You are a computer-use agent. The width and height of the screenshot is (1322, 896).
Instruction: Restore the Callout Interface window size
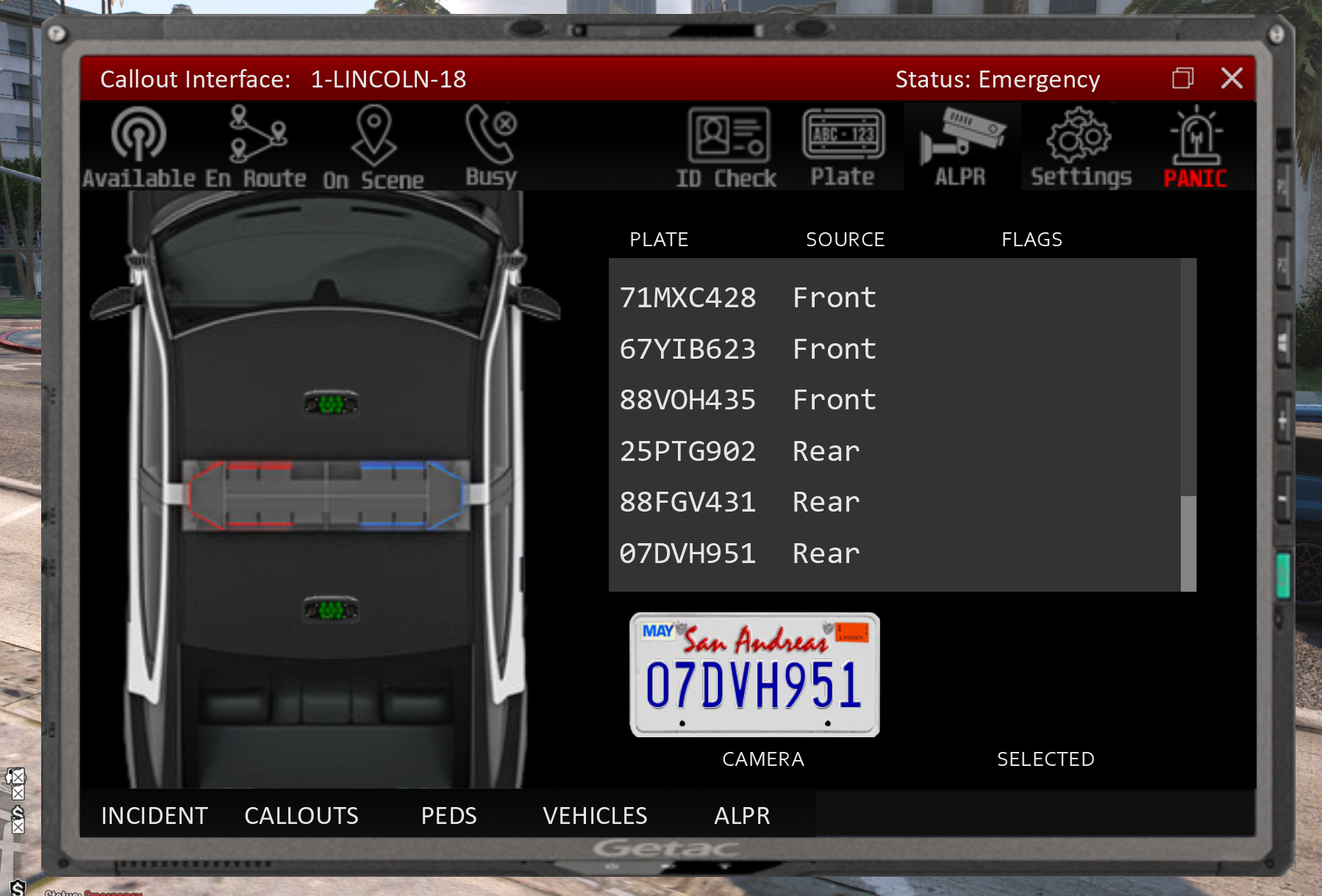pyautogui.click(x=1182, y=78)
